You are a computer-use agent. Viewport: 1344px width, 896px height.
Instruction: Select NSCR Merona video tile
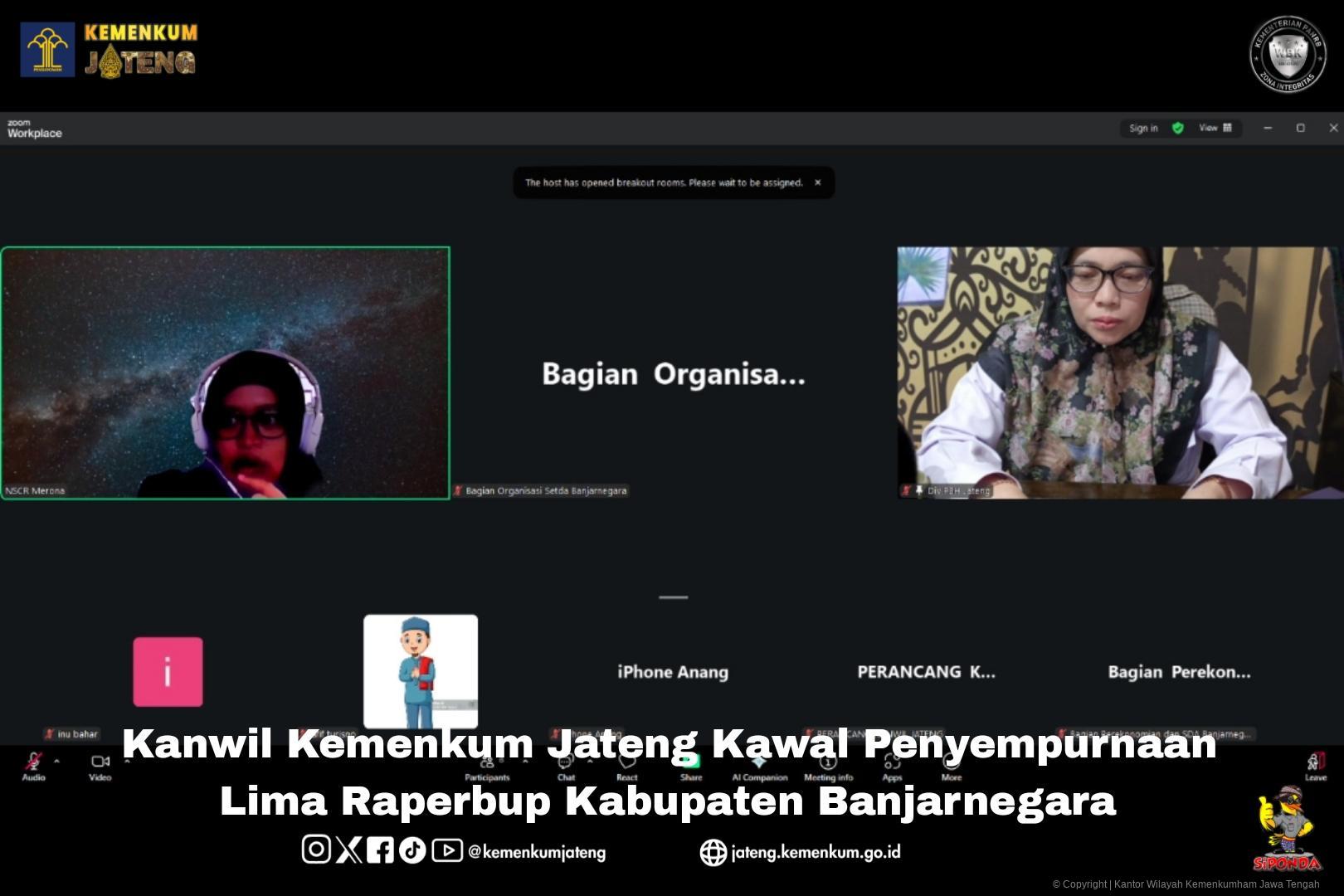click(226, 373)
